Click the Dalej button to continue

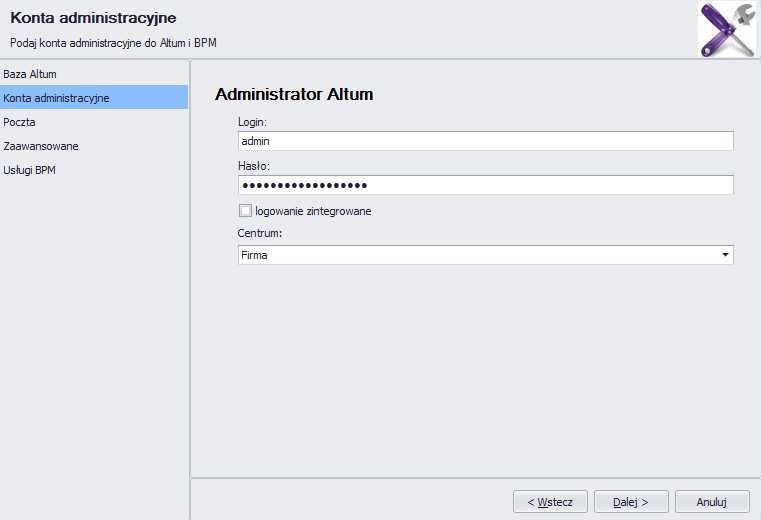[x=631, y=502]
